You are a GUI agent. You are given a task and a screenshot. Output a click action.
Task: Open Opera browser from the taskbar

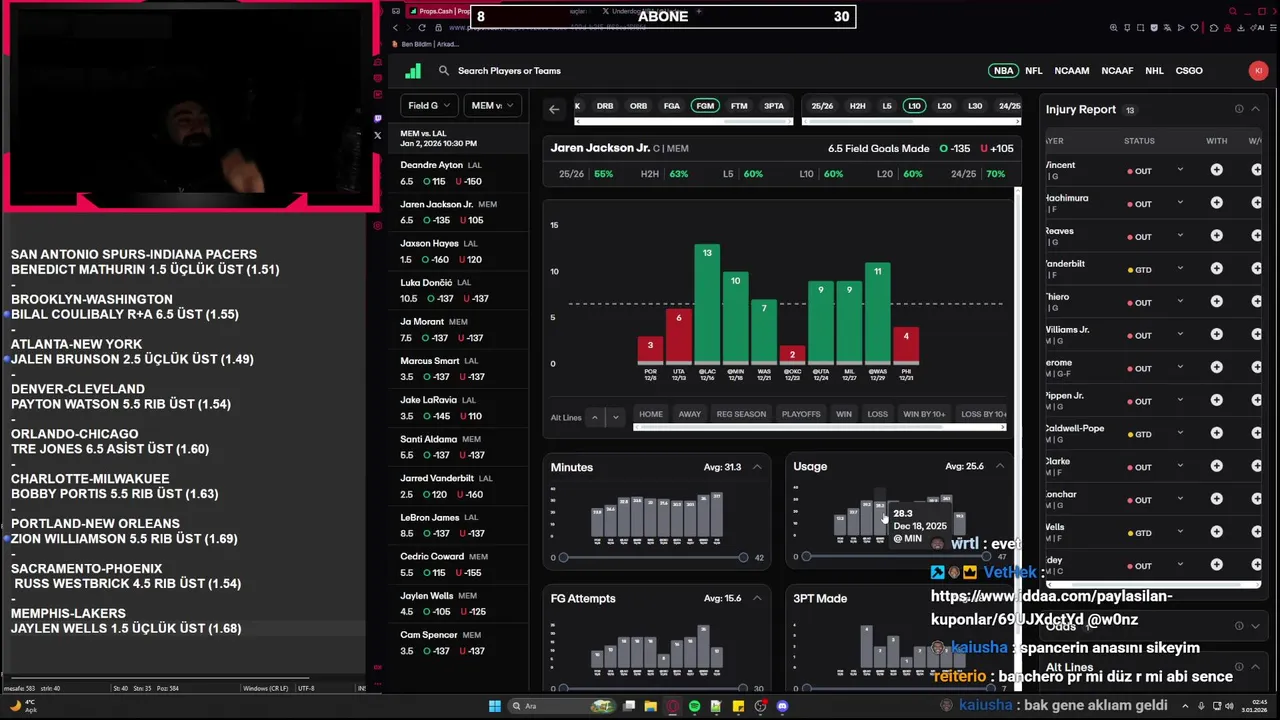point(672,706)
